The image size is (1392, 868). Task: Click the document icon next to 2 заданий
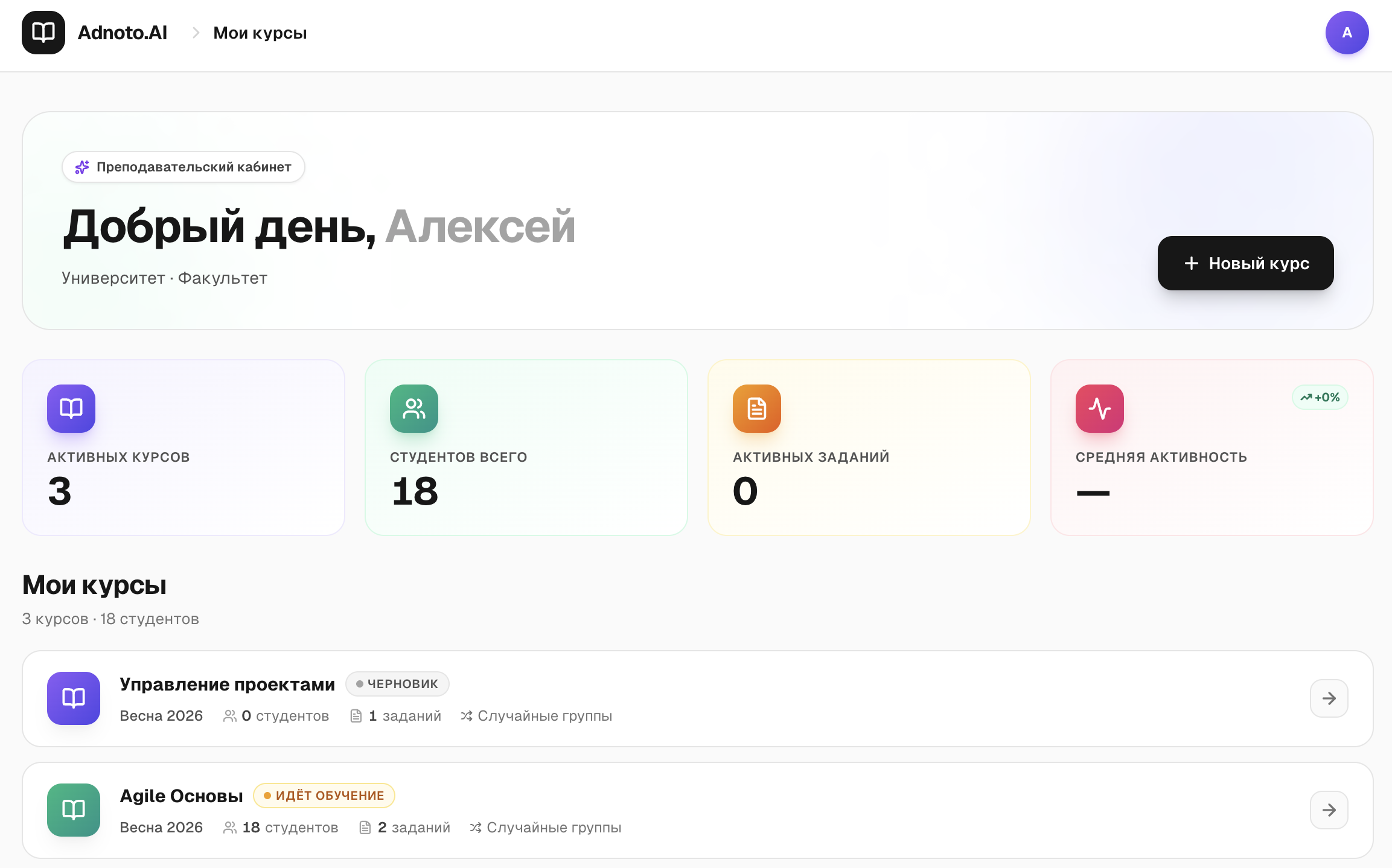coord(365,828)
